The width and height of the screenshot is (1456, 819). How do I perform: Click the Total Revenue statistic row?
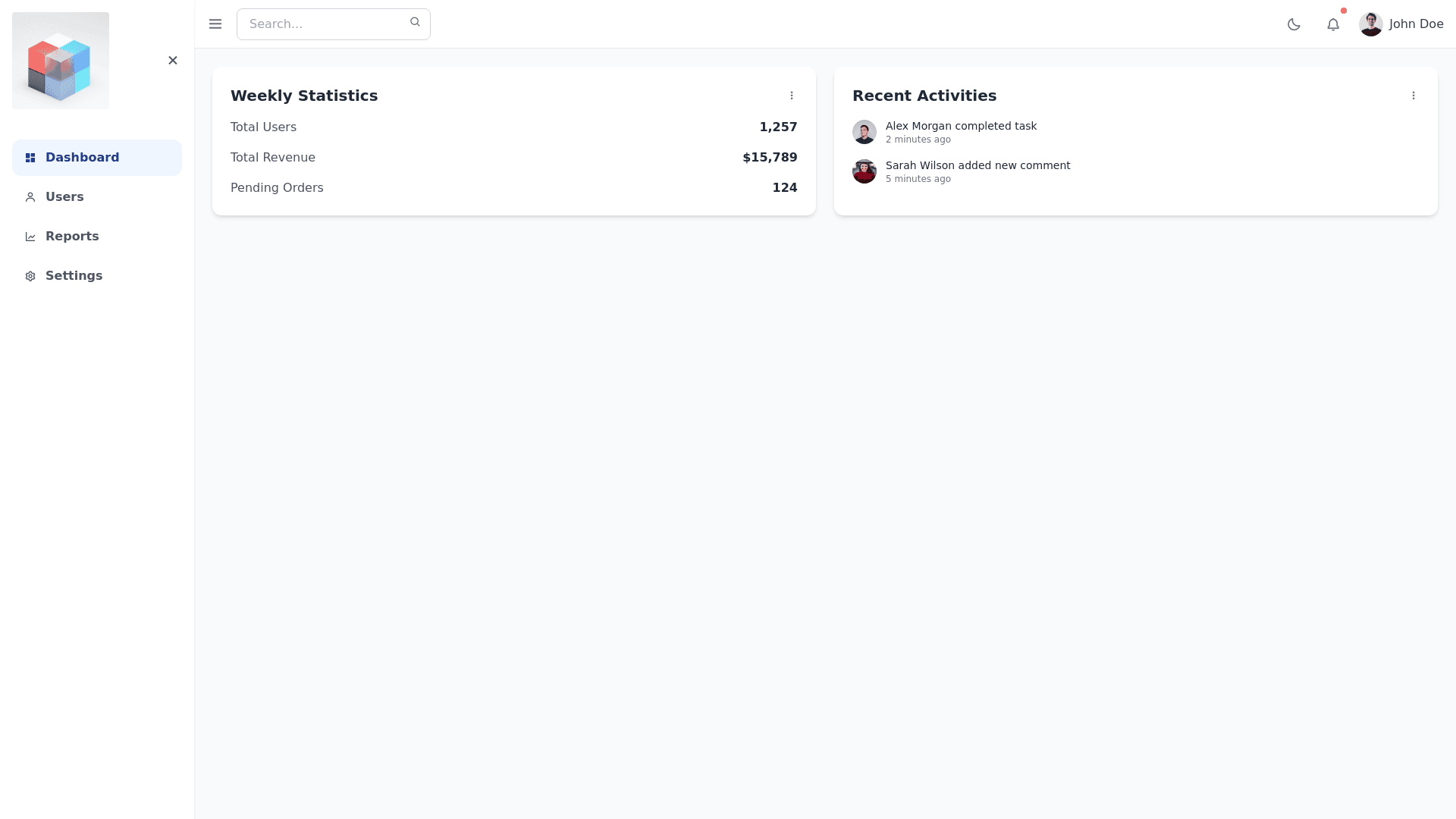513,158
